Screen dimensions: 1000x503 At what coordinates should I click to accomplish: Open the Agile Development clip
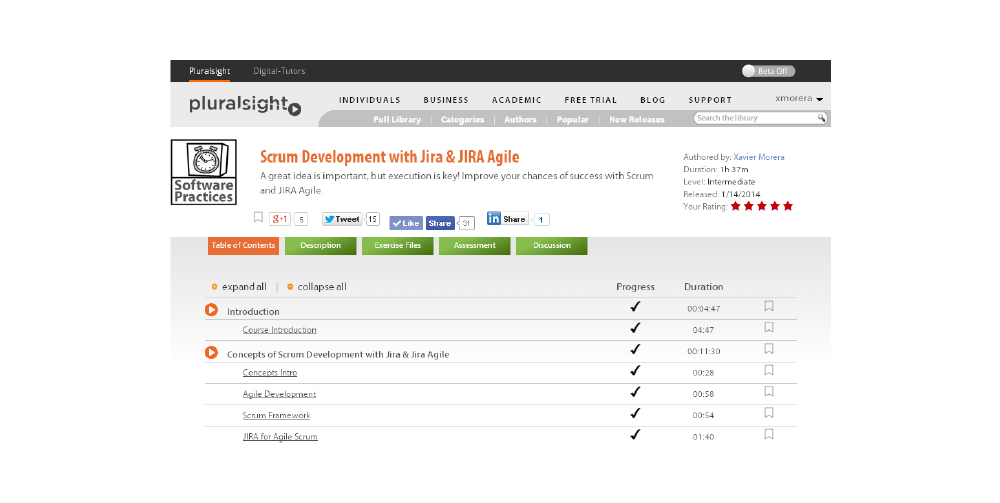(279, 394)
